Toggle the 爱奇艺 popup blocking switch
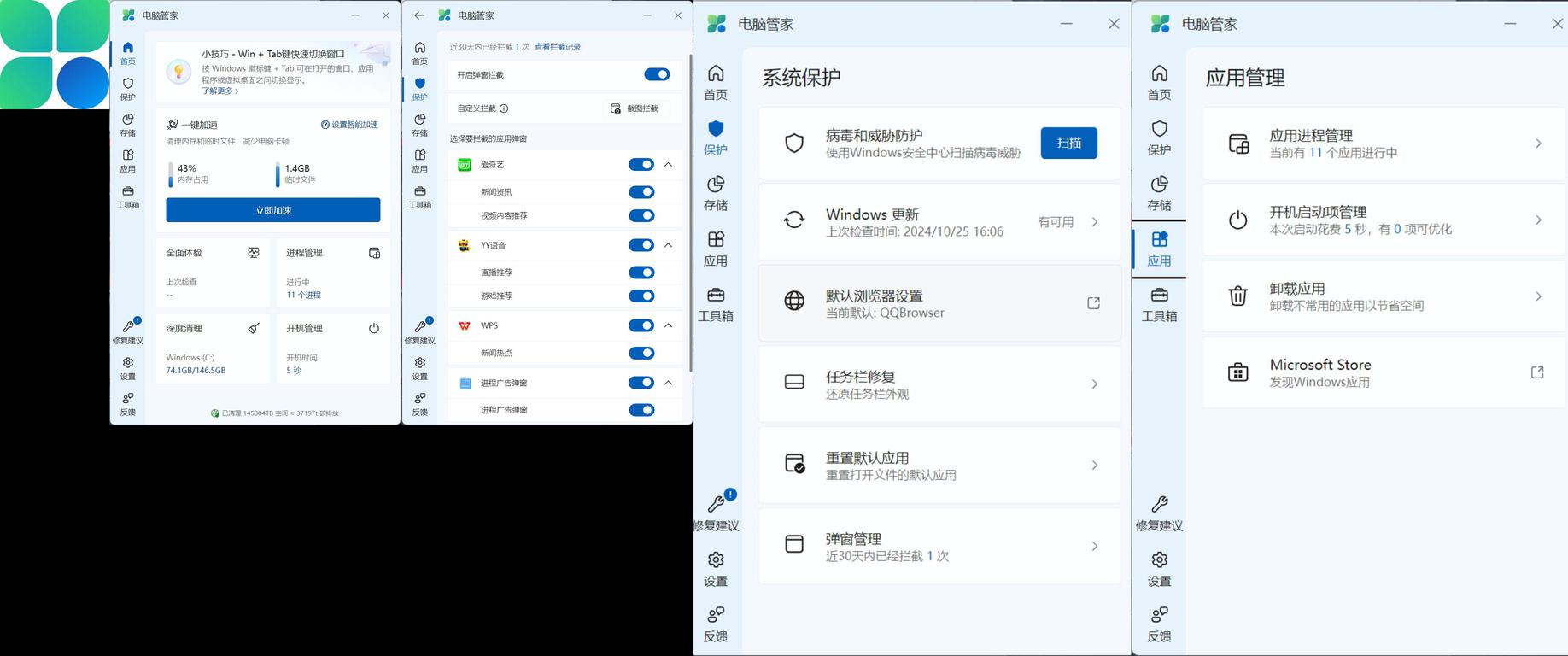 tap(641, 165)
